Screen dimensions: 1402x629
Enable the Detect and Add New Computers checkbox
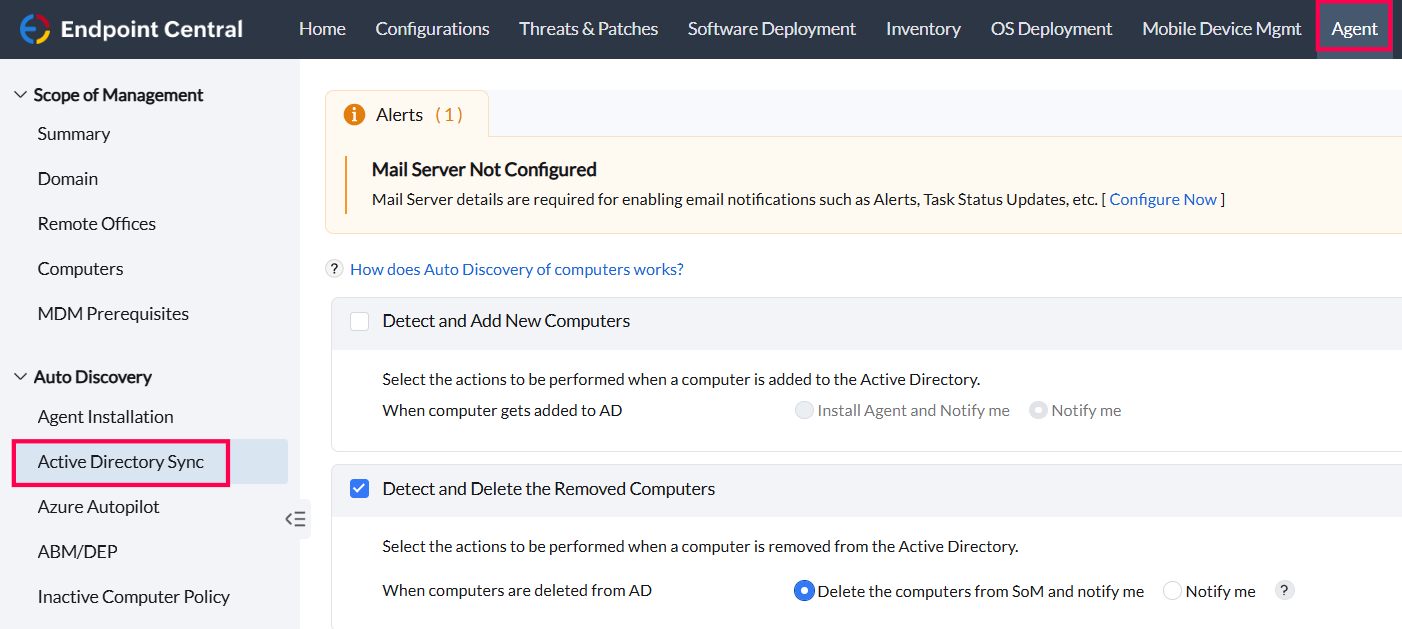(359, 320)
